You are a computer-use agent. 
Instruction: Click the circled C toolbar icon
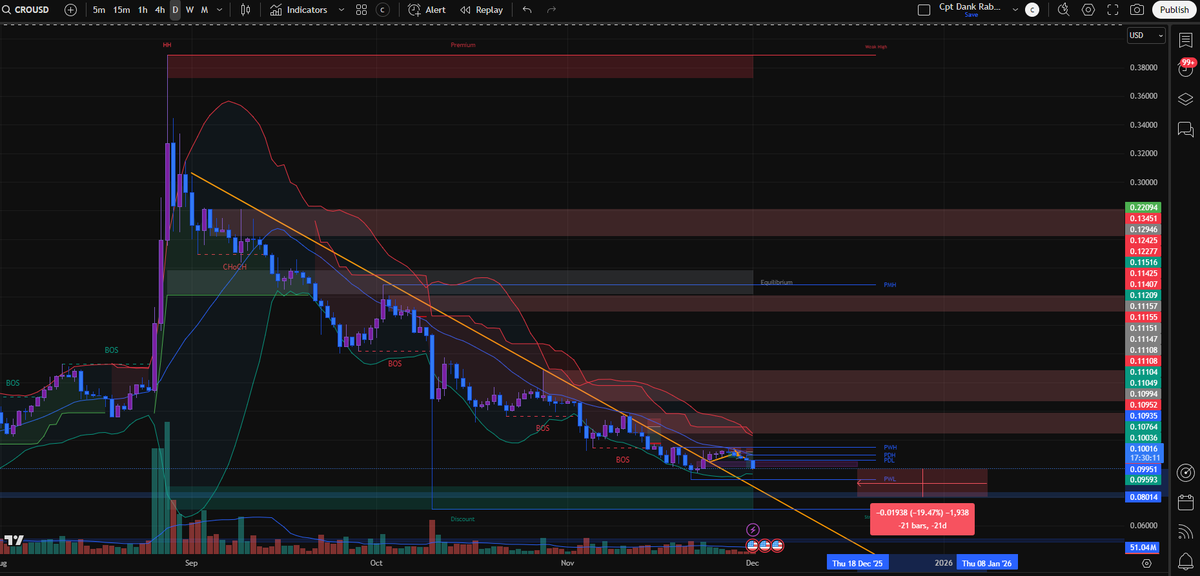381,9
